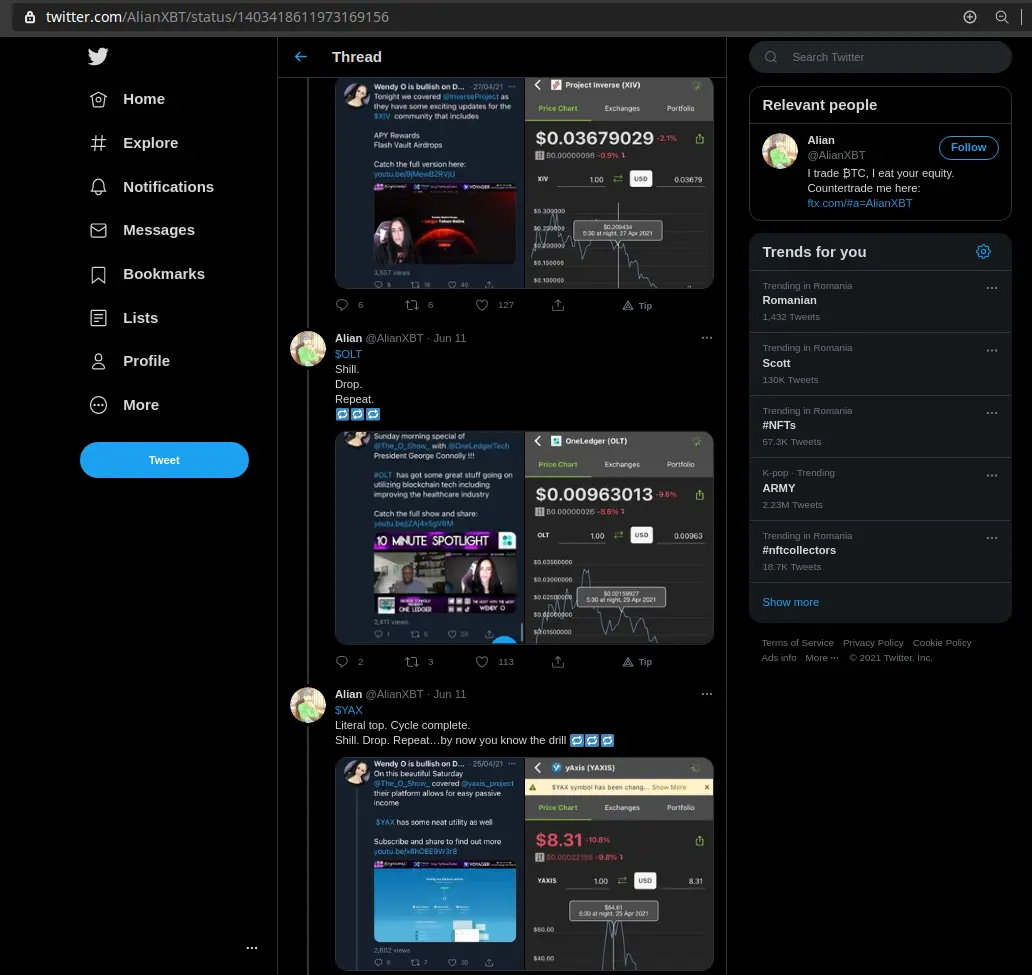Viewport: 1032px width, 975px height.
Task: Open Jun 11 timestamp of $YAX tweet
Action: 450,695
